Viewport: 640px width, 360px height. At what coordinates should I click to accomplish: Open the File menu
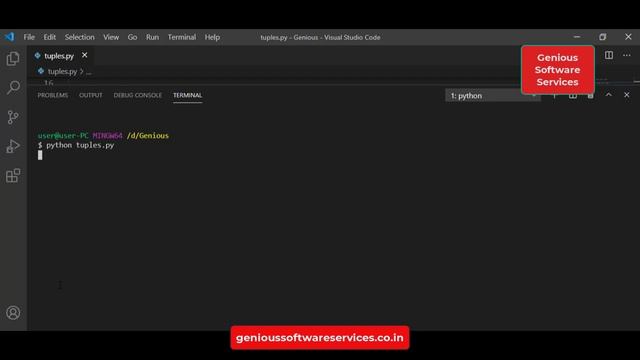pyautogui.click(x=29, y=37)
